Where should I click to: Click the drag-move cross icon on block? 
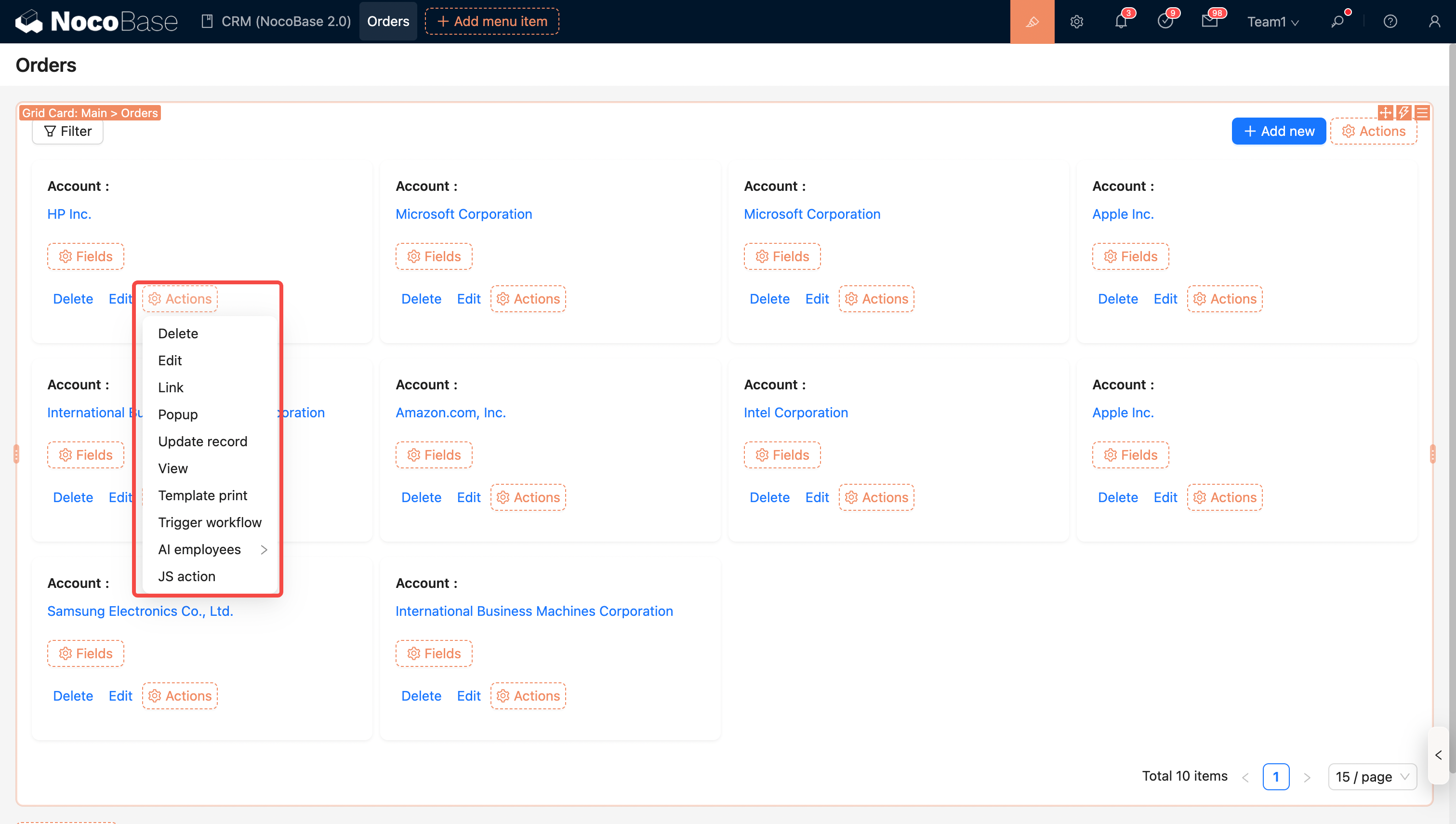pos(1385,113)
